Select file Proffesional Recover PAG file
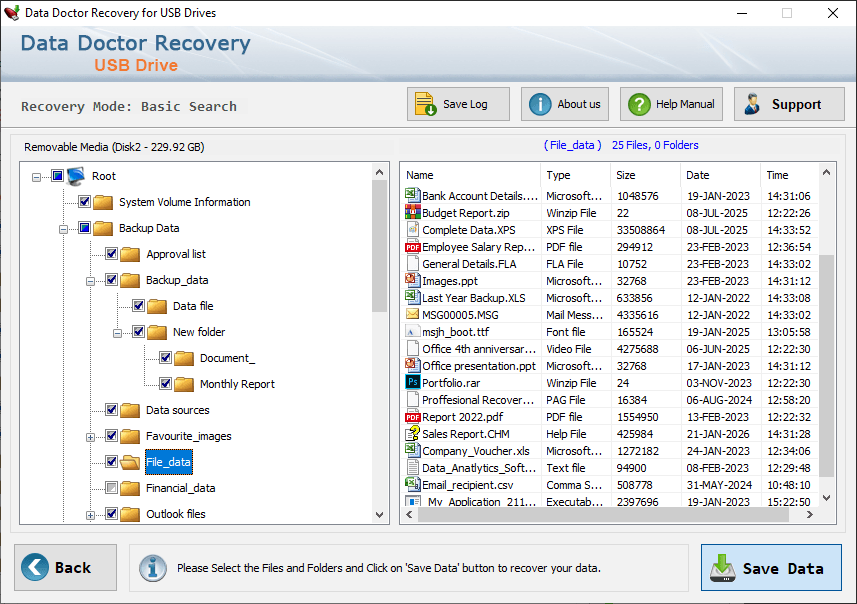857x604 pixels. 478,400
